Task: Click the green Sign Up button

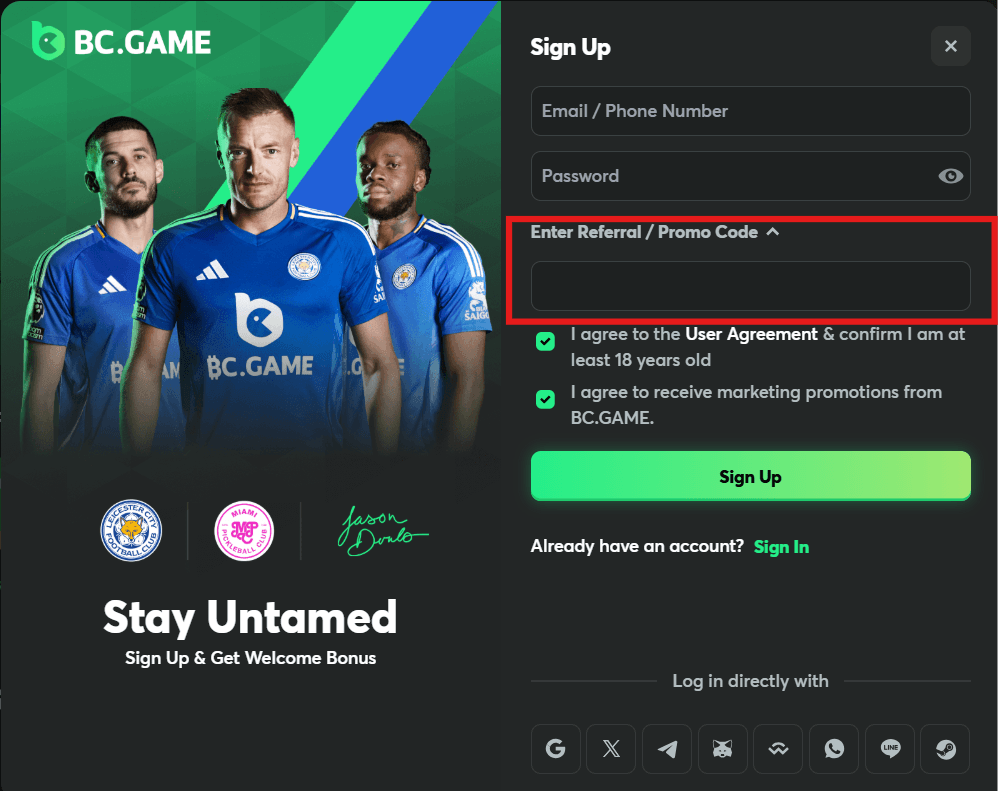Action: 750,476
